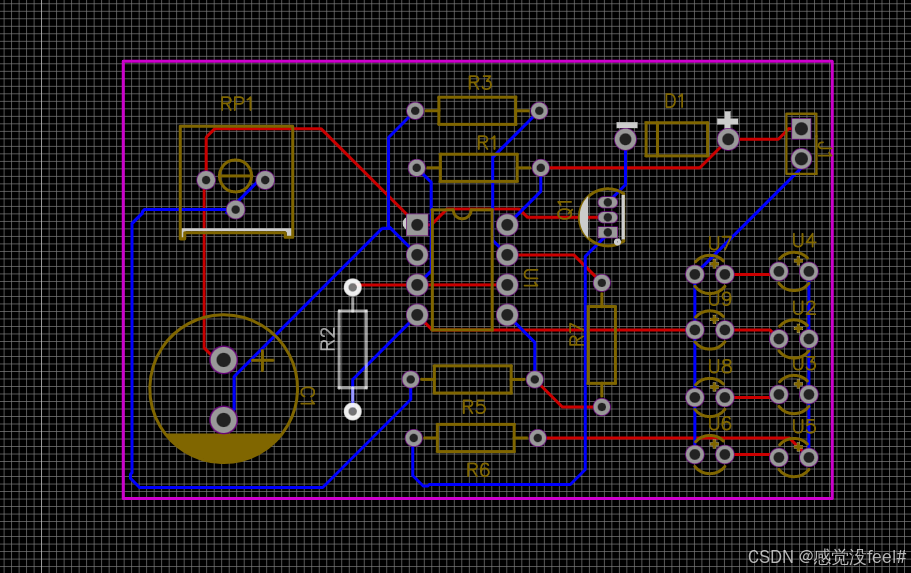The height and width of the screenshot is (573, 911).
Task: Select the U4 designator label
Action: tap(804, 241)
